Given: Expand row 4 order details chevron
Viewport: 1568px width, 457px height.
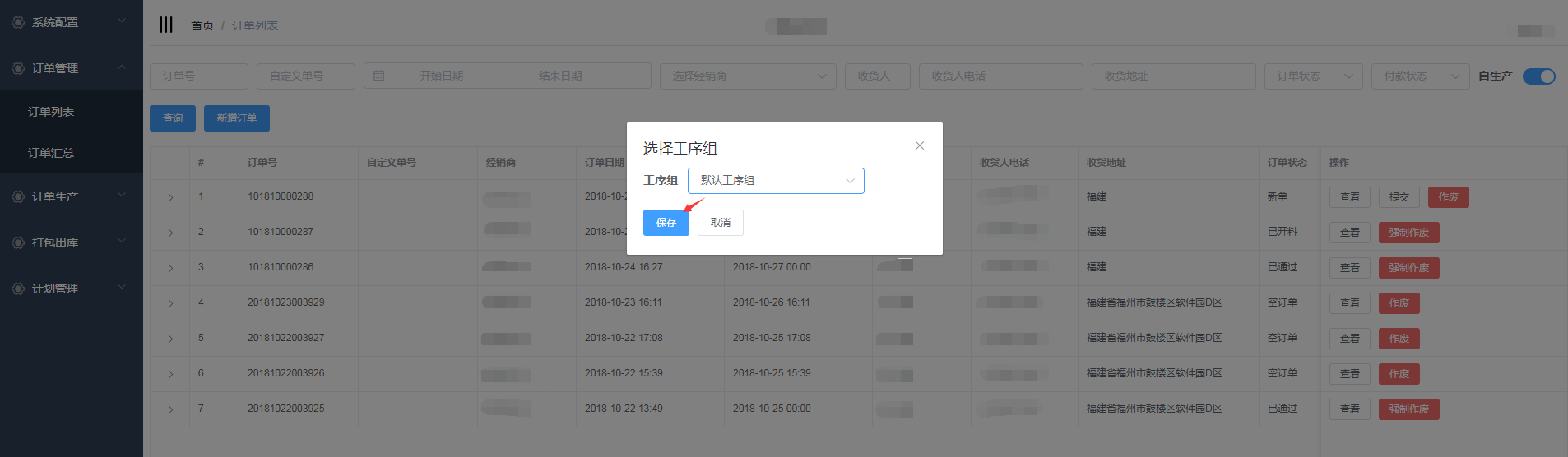Looking at the screenshot, I should pos(170,303).
